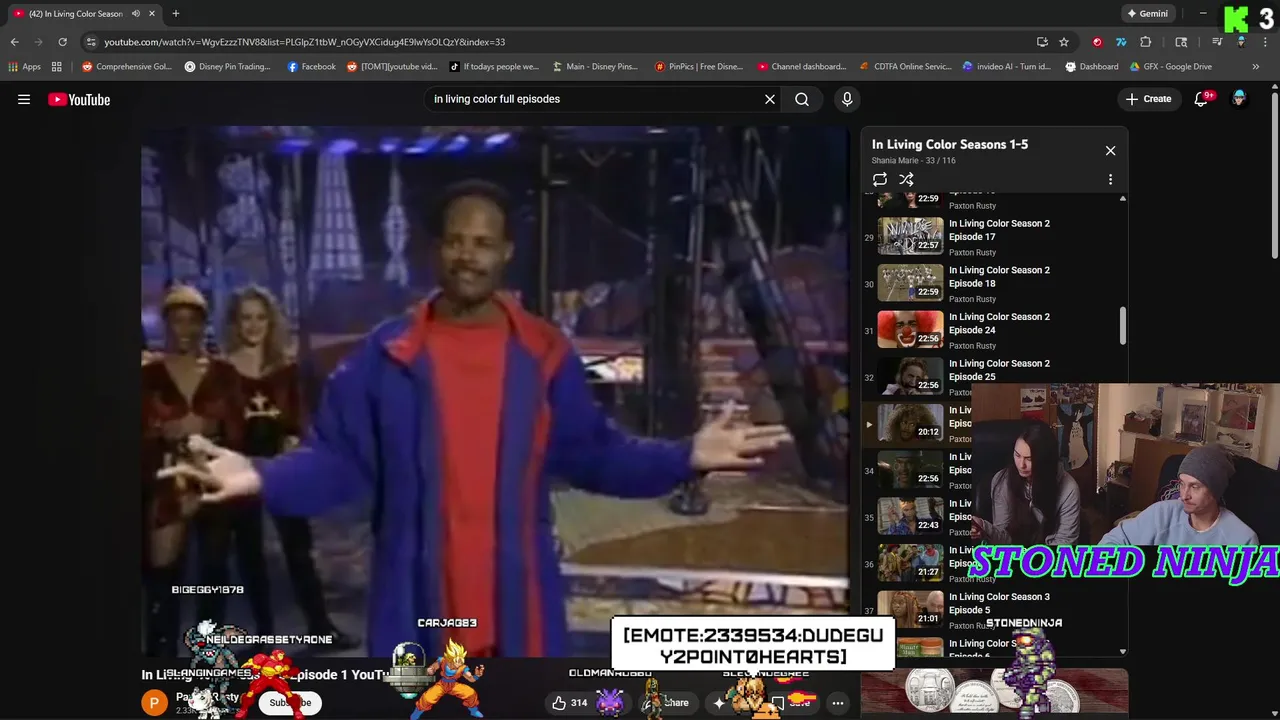Open Chrome extensions puzzle icon
1280x720 pixels.
point(1146,42)
